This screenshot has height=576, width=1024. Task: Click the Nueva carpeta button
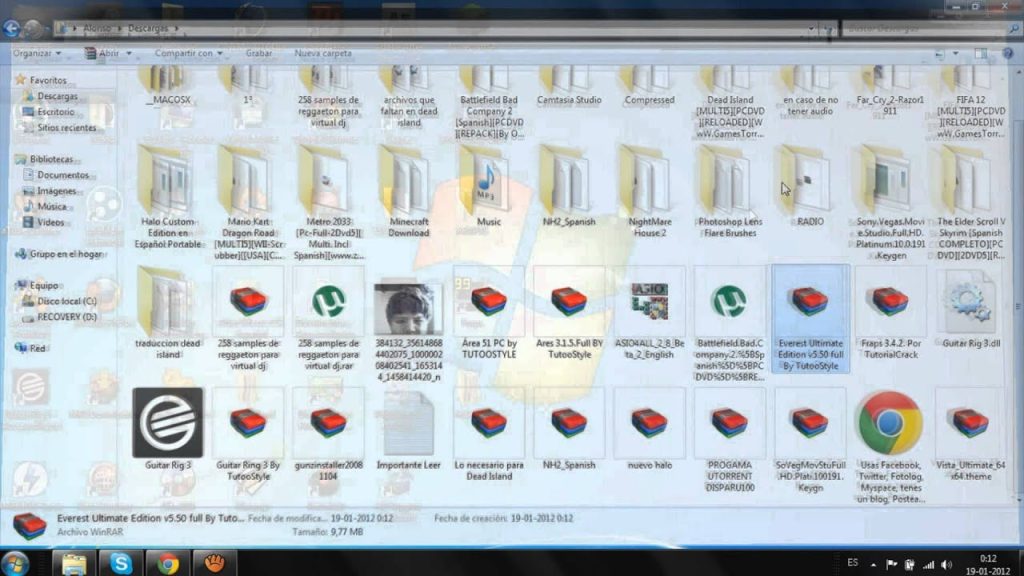(x=323, y=53)
